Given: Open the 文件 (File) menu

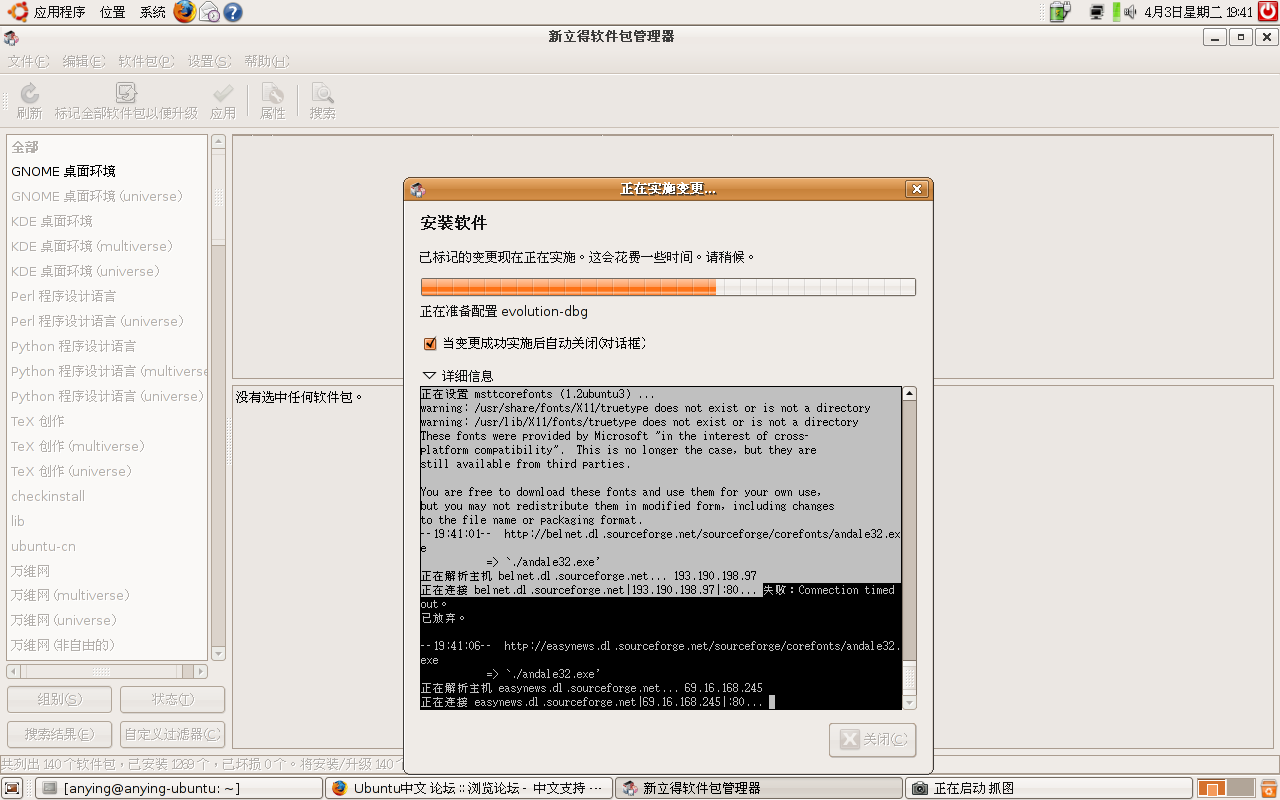Looking at the screenshot, I should [x=28, y=61].
